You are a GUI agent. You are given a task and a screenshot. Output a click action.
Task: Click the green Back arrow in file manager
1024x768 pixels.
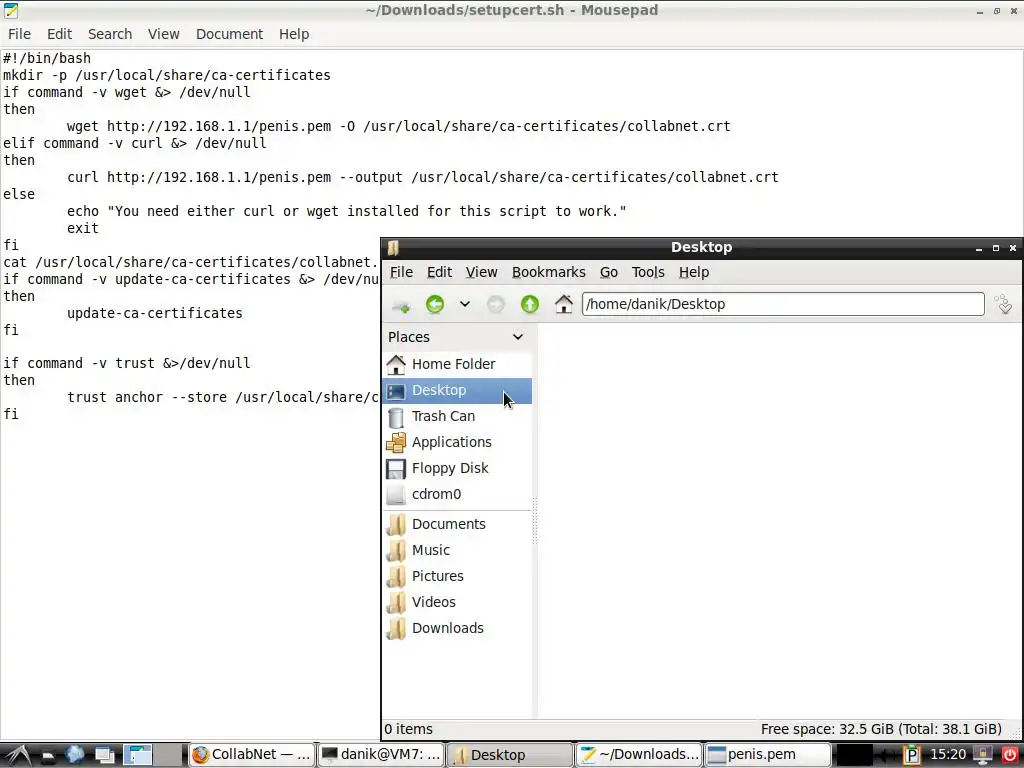coord(435,304)
